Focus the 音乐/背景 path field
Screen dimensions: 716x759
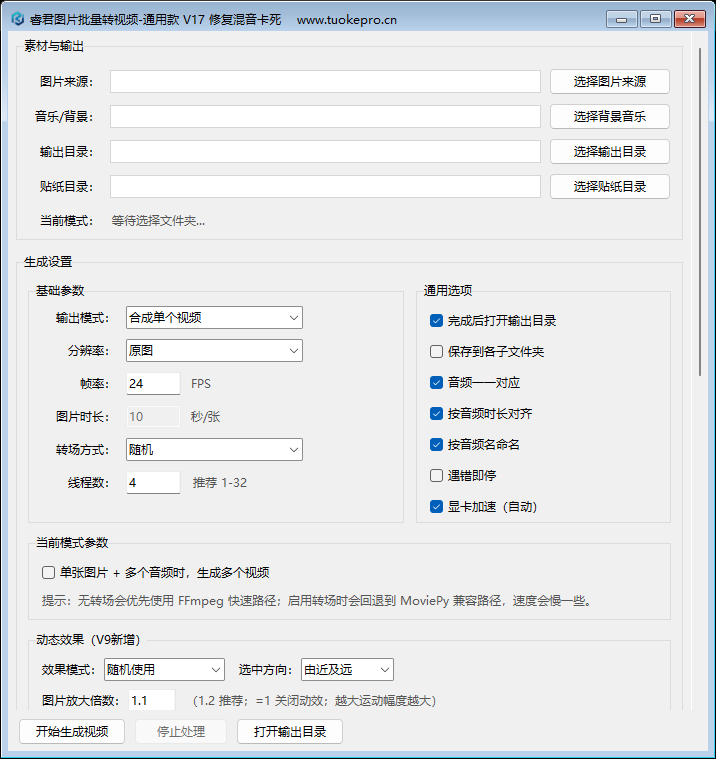pyautogui.click(x=325, y=117)
